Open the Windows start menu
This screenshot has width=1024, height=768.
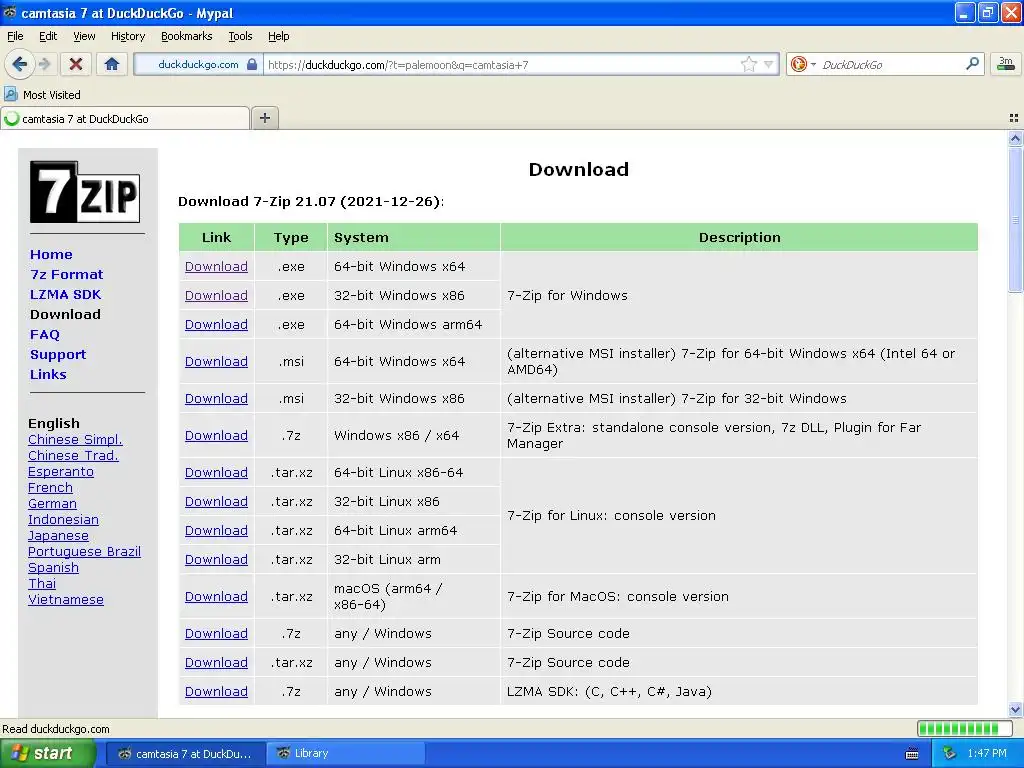pos(47,754)
